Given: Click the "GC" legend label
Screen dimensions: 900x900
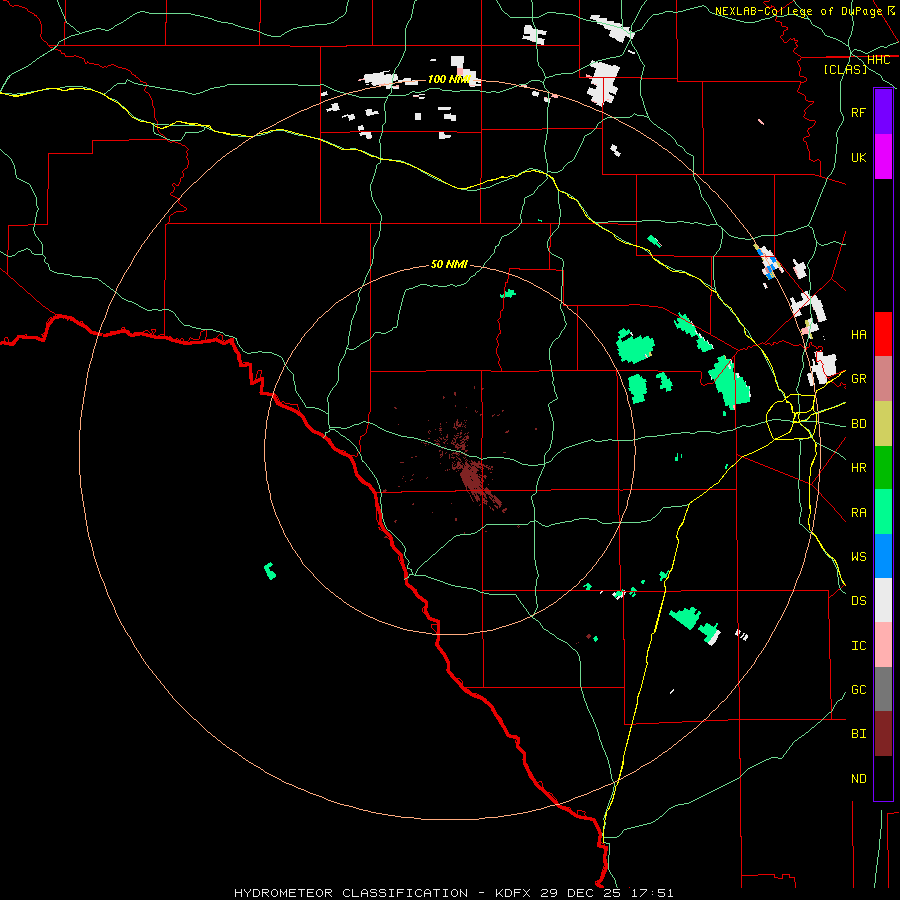Looking at the screenshot, I should (858, 690).
